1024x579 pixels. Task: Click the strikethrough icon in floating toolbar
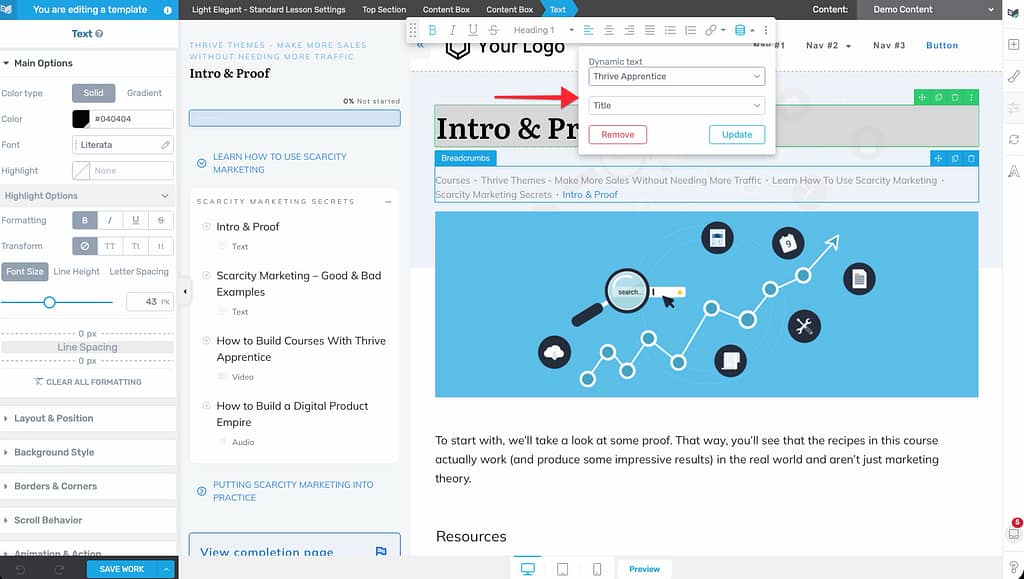pyautogui.click(x=492, y=30)
